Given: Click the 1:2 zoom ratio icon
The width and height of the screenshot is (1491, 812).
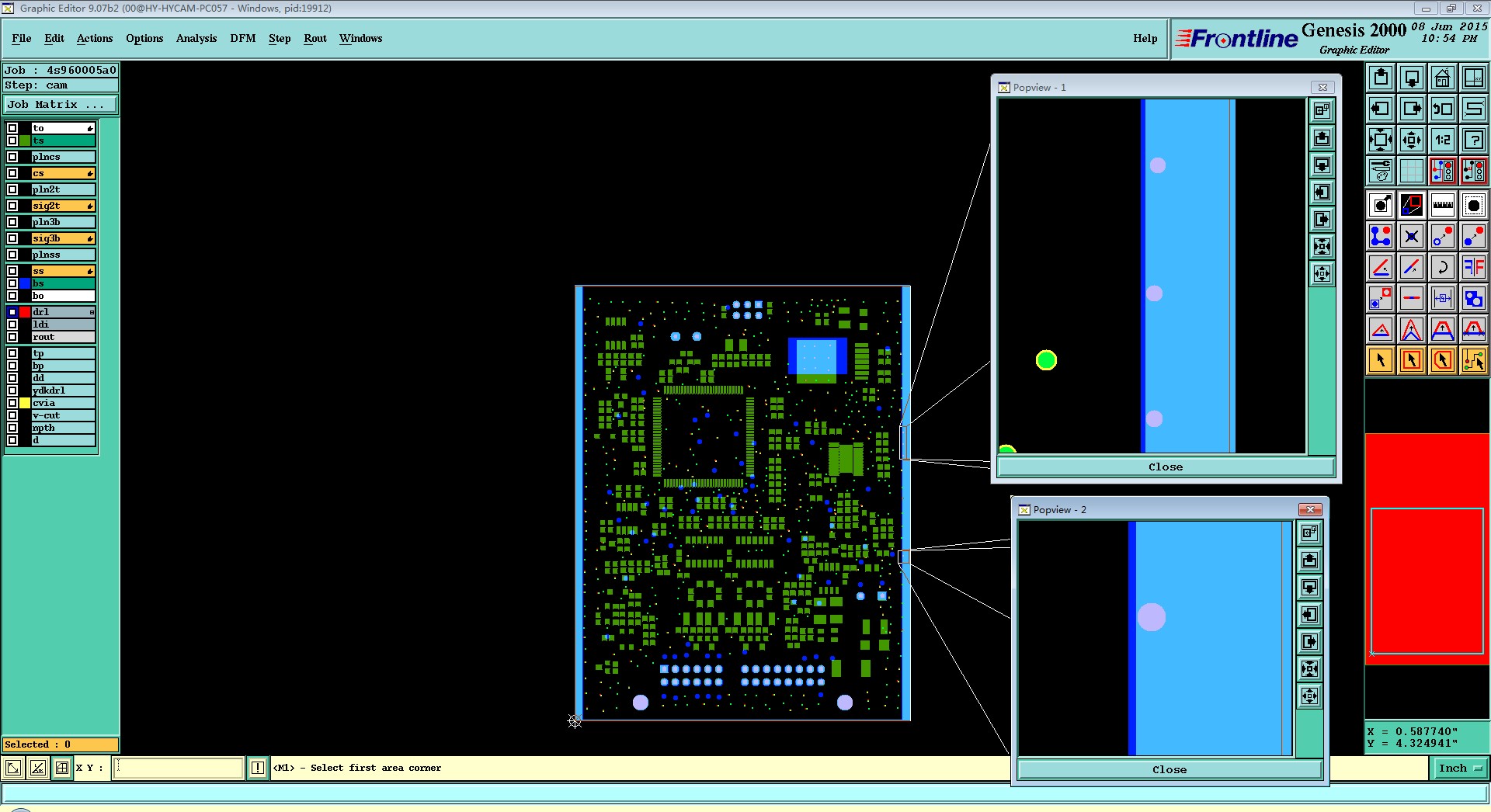Looking at the screenshot, I should click(1443, 140).
